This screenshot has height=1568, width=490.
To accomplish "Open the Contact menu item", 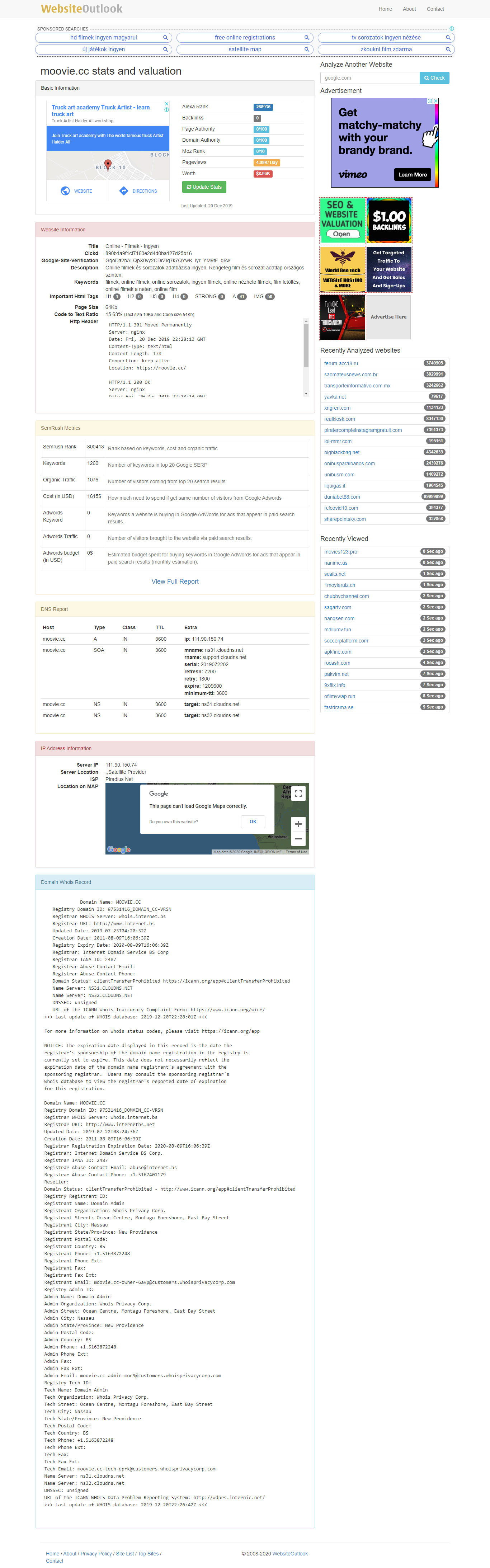I will (x=435, y=9).
